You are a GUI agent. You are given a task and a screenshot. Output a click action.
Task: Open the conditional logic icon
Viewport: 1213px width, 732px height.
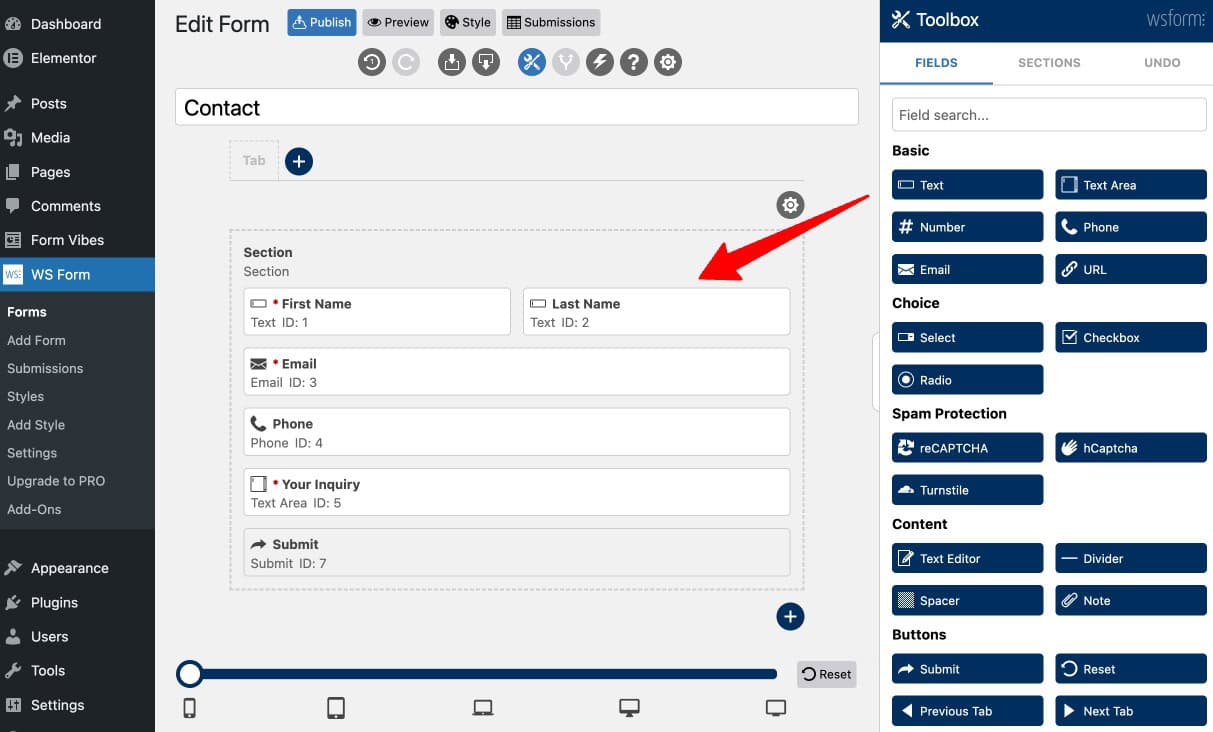pyautogui.click(x=566, y=62)
